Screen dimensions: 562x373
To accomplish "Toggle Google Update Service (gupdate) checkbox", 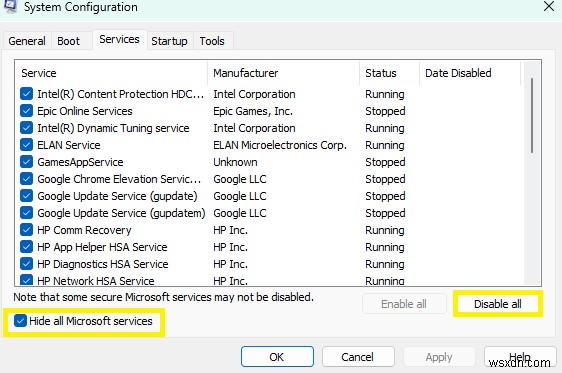I will tap(27, 196).
